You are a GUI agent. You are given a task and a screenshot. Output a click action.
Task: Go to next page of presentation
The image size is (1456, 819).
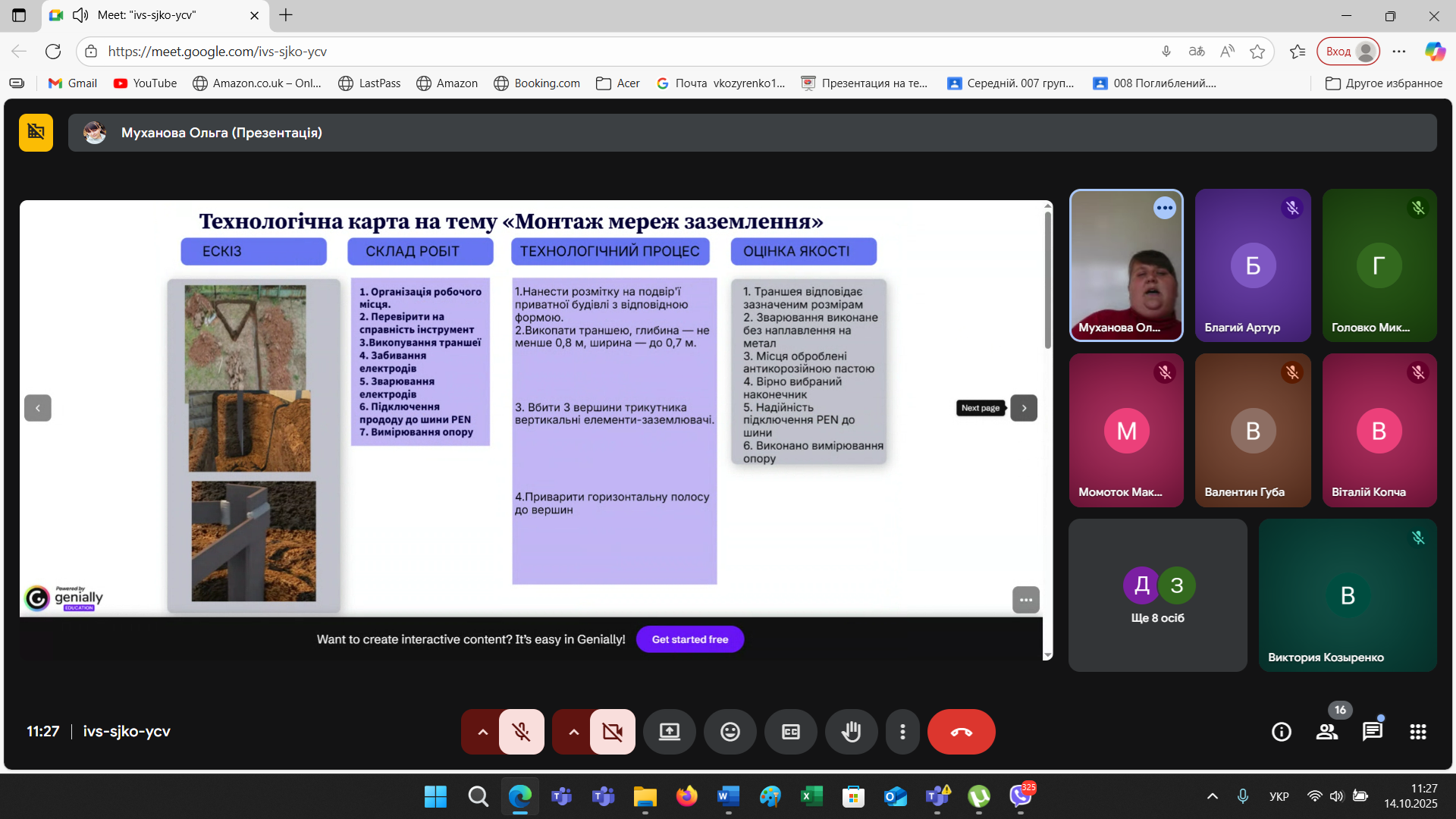click(1023, 408)
